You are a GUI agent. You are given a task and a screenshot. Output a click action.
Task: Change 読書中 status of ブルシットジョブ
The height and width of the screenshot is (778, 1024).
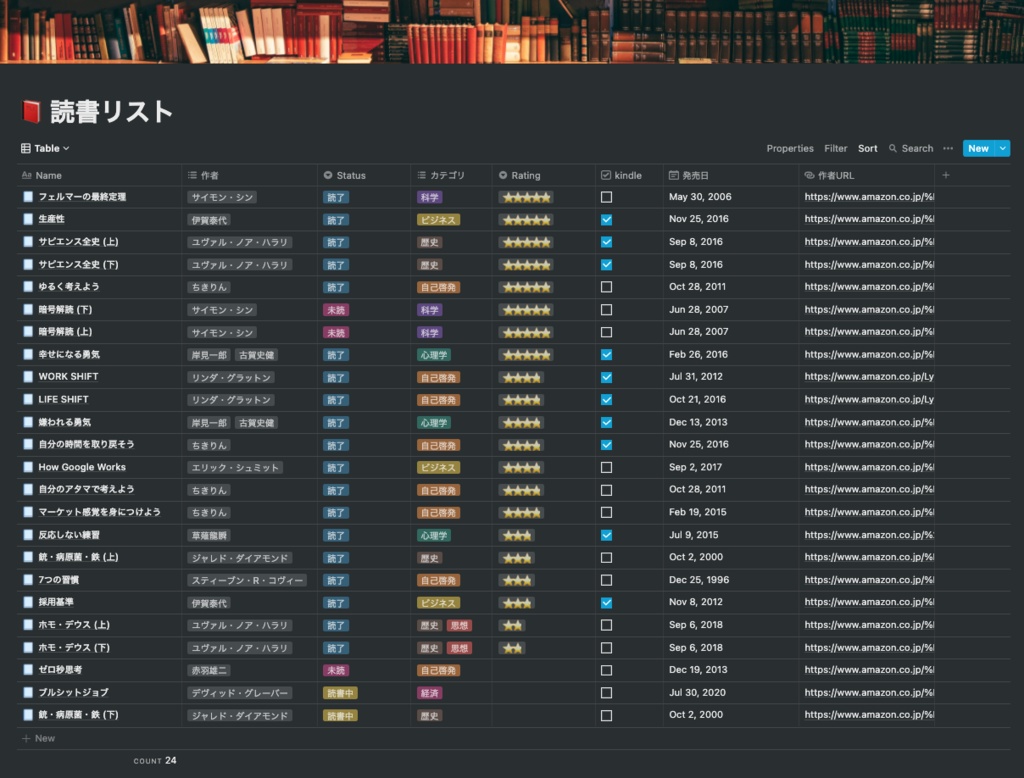tap(340, 693)
